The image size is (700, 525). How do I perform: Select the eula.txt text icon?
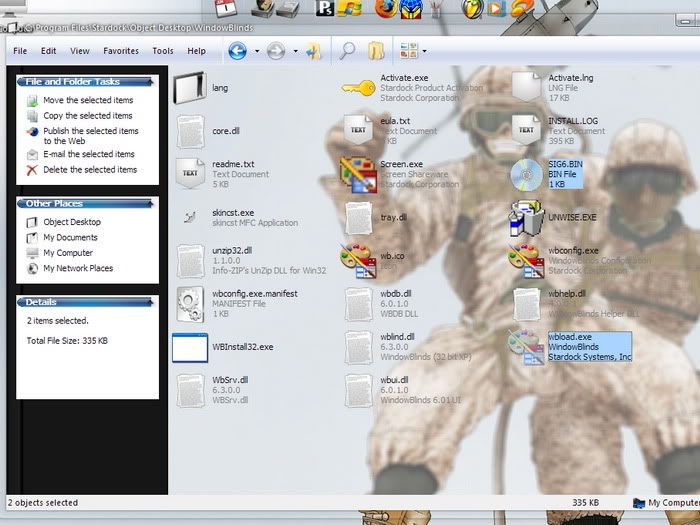(358, 130)
